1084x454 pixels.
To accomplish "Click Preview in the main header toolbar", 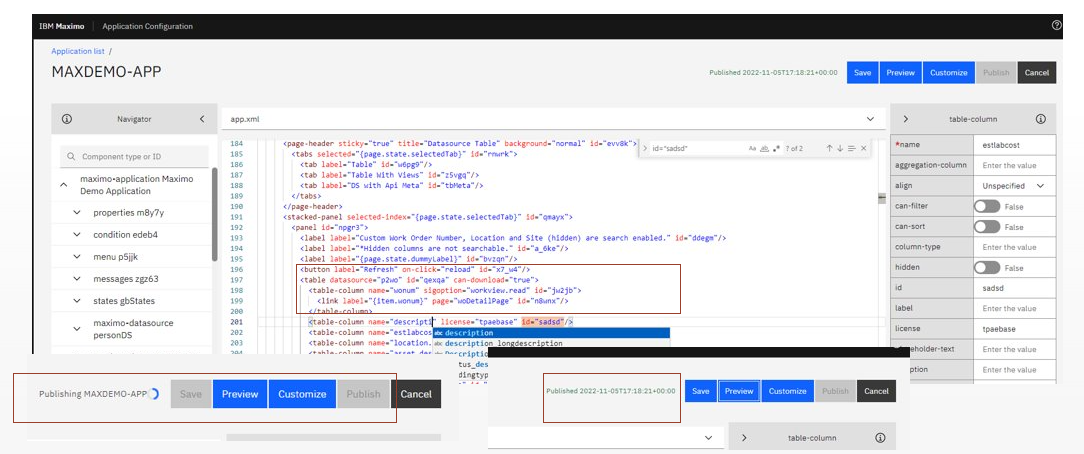I will coord(900,73).
